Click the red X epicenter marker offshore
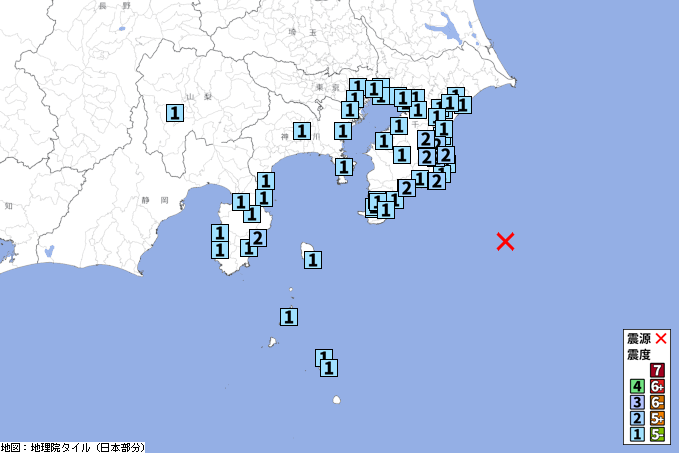 (506, 241)
